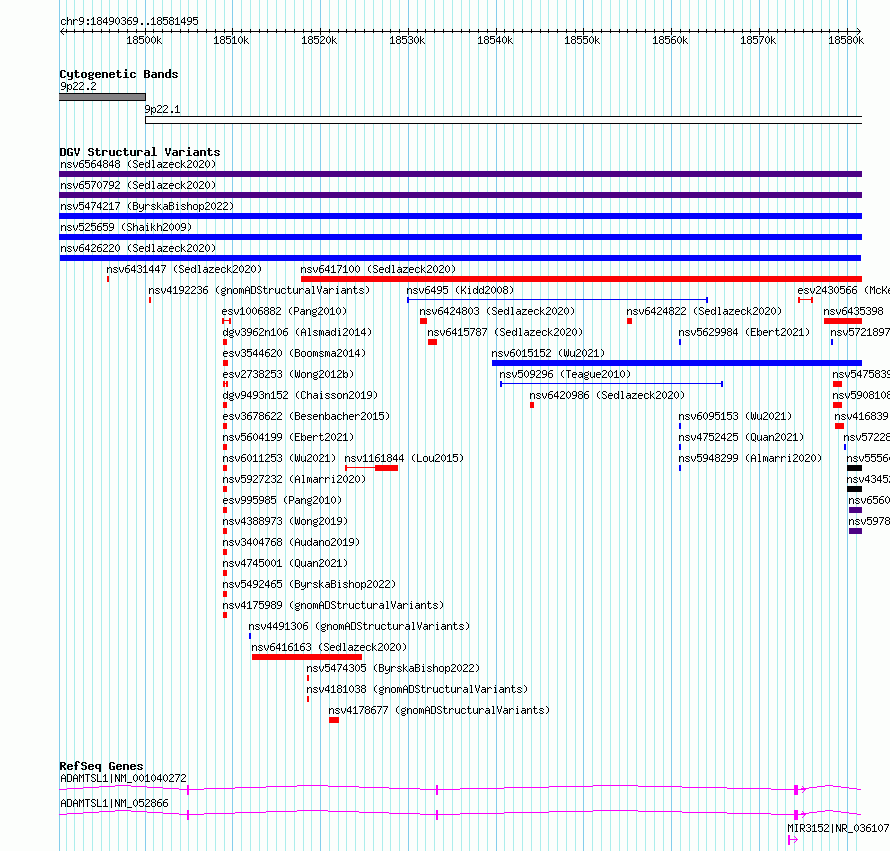Click nsv4175989 (gnomADStructuralVariants) label
The width and height of the screenshot is (890, 851).
333,605
